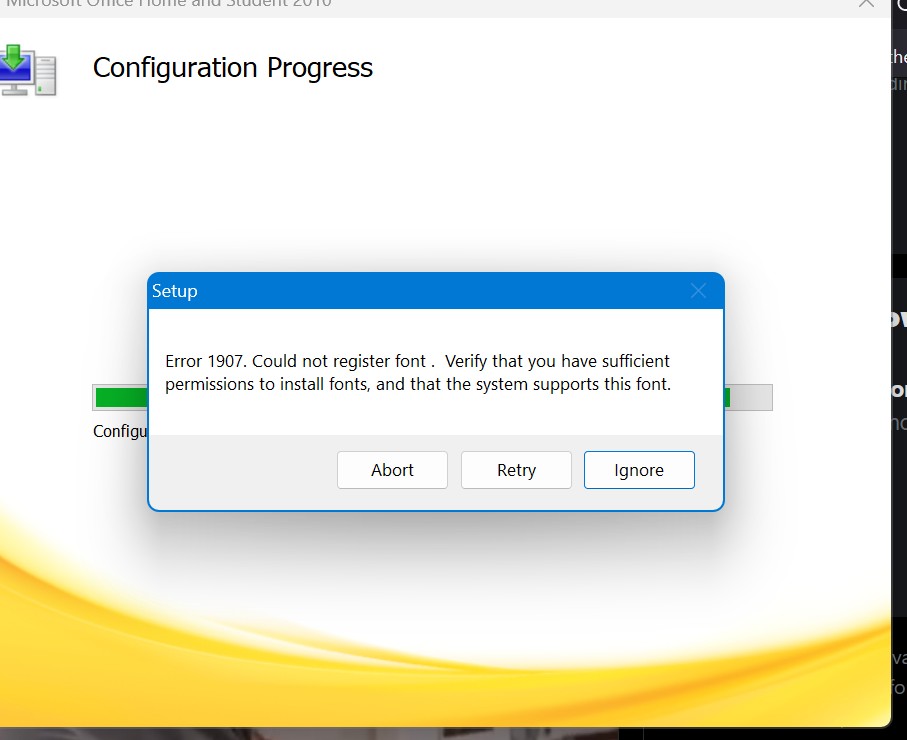Image resolution: width=907 pixels, height=740 pixels.
Task: Click the Abort button in Setup dialog
Action: point(392,470)
